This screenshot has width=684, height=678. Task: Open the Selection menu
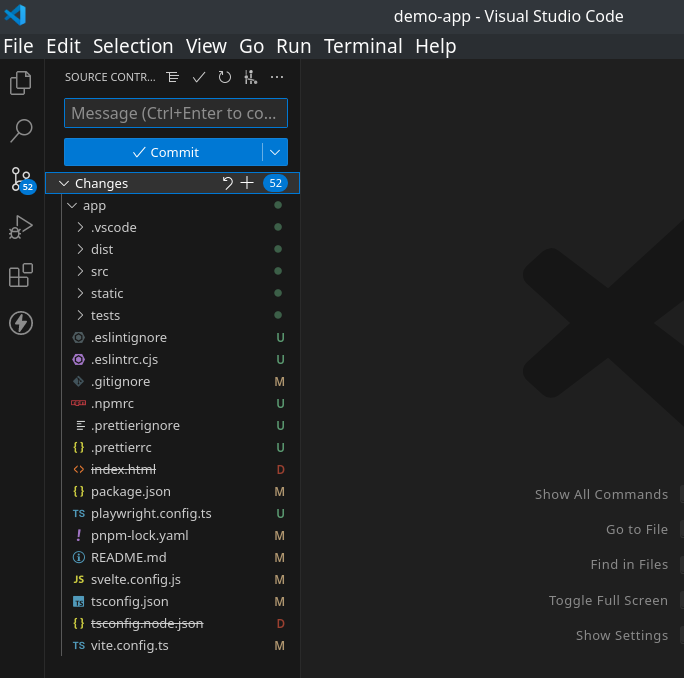click(133, 46)
